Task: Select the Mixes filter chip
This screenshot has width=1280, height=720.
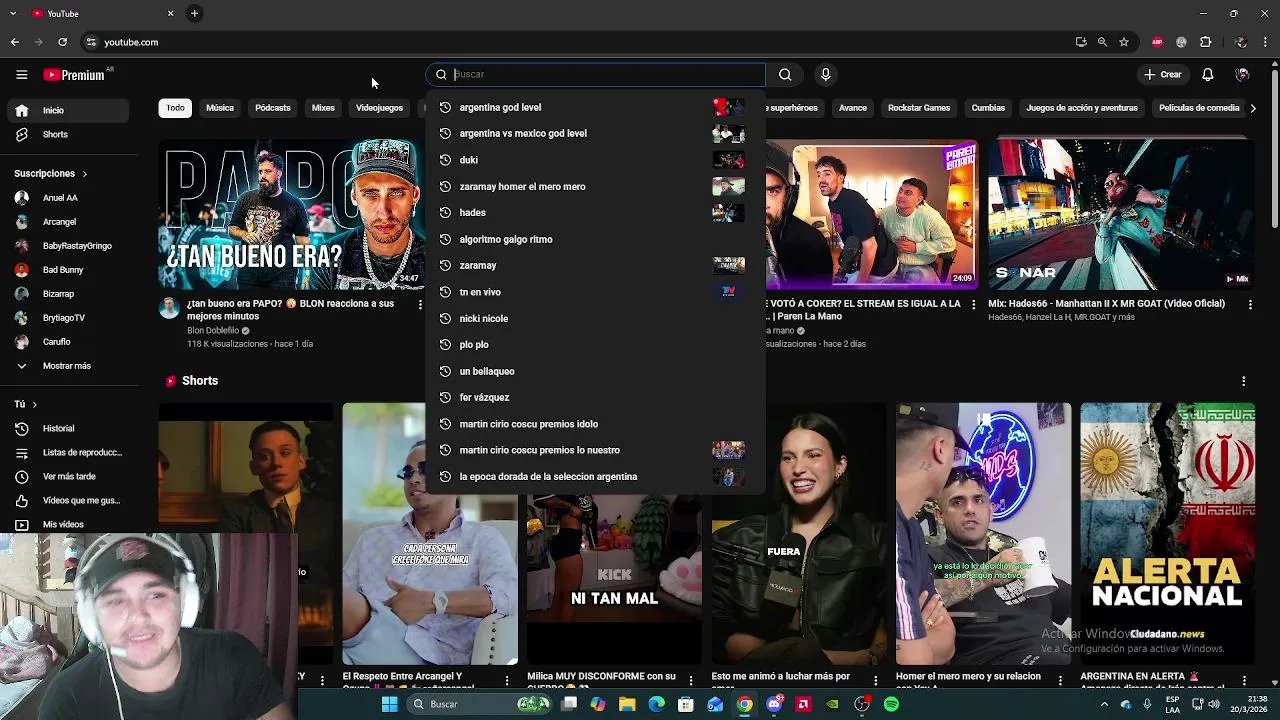Action: coord(323,108)
